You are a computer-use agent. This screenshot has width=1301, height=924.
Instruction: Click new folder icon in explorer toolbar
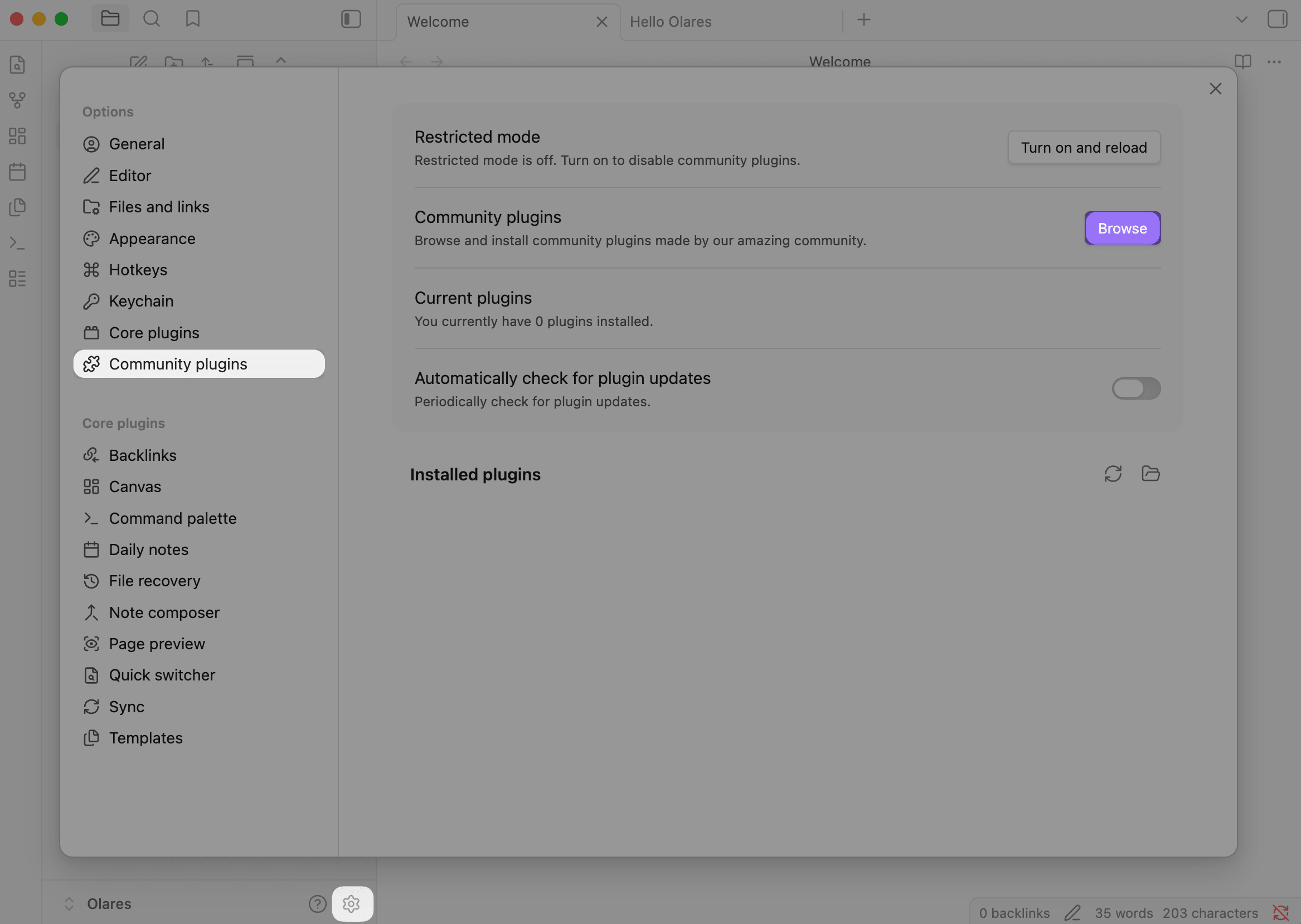click(x=173, y=61)
